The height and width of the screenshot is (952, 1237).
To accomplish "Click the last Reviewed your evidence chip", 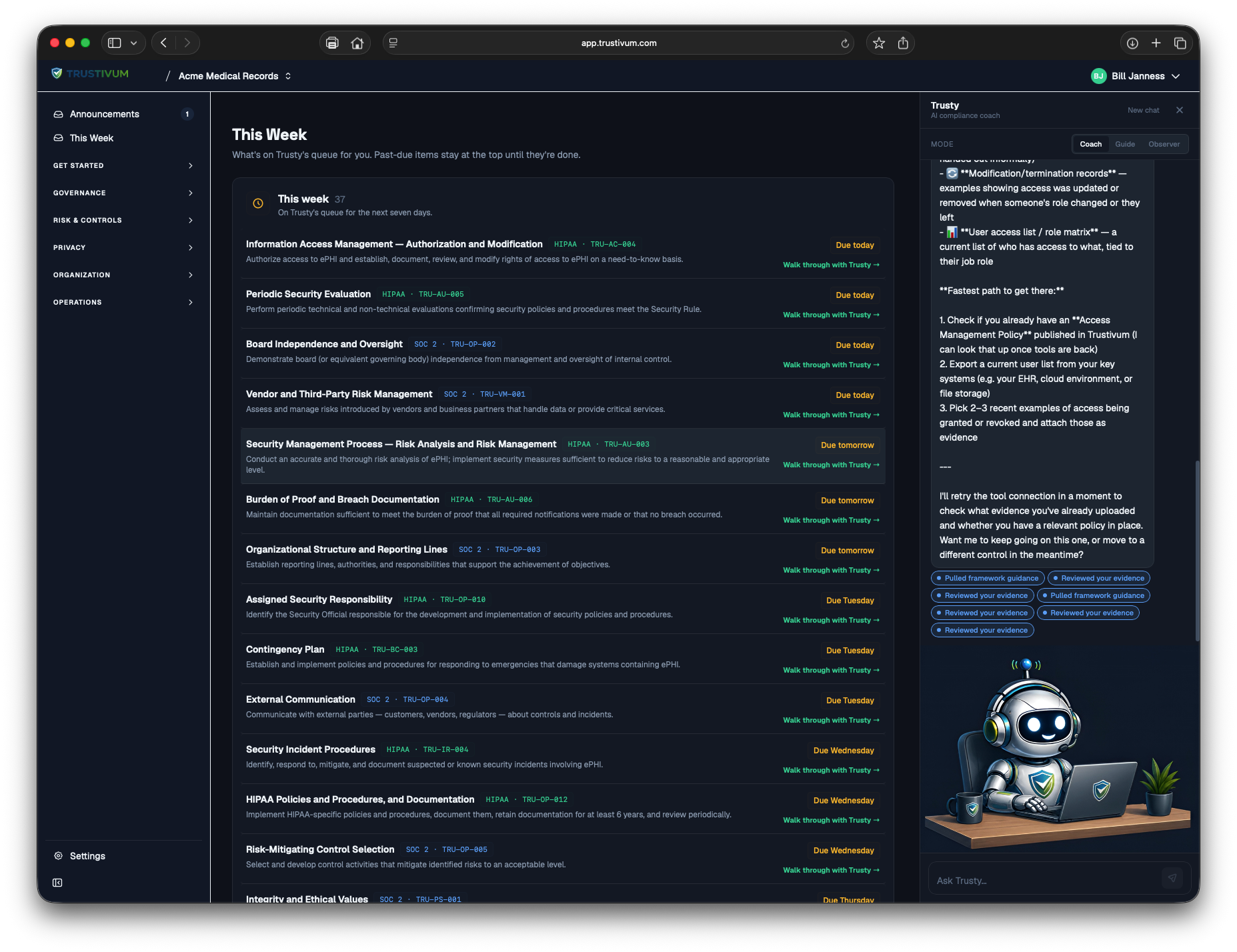I will (982, 630).
